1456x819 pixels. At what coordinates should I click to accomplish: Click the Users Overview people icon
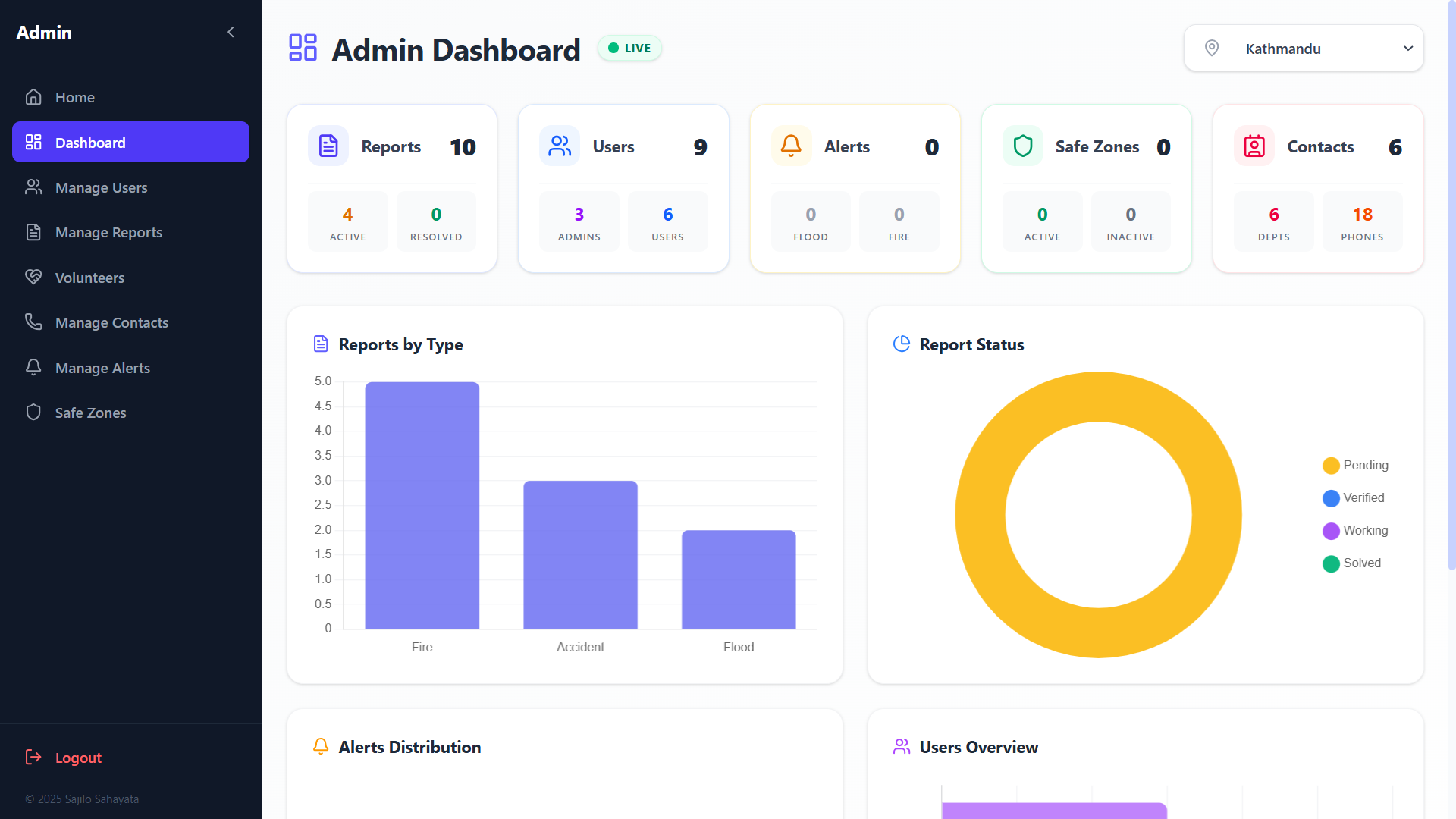[902, 747]
